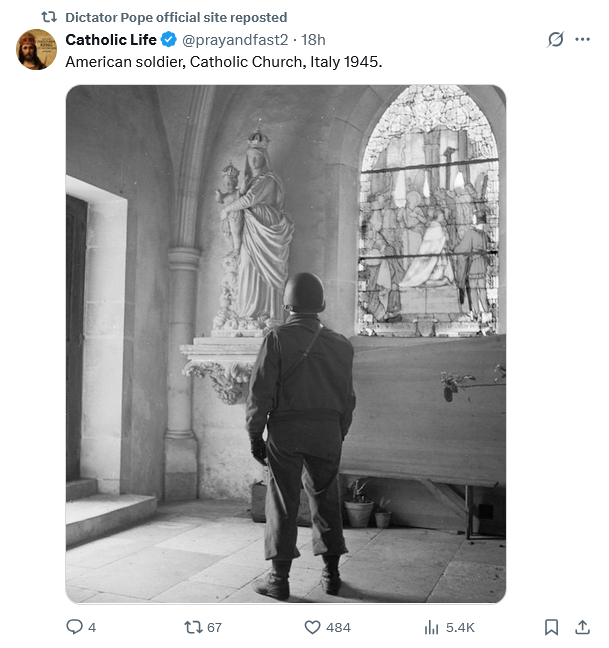Open the Catholic Life profile avatar
Image resolution: width=609 pixels, height=648 pixels.
(36, 49)
